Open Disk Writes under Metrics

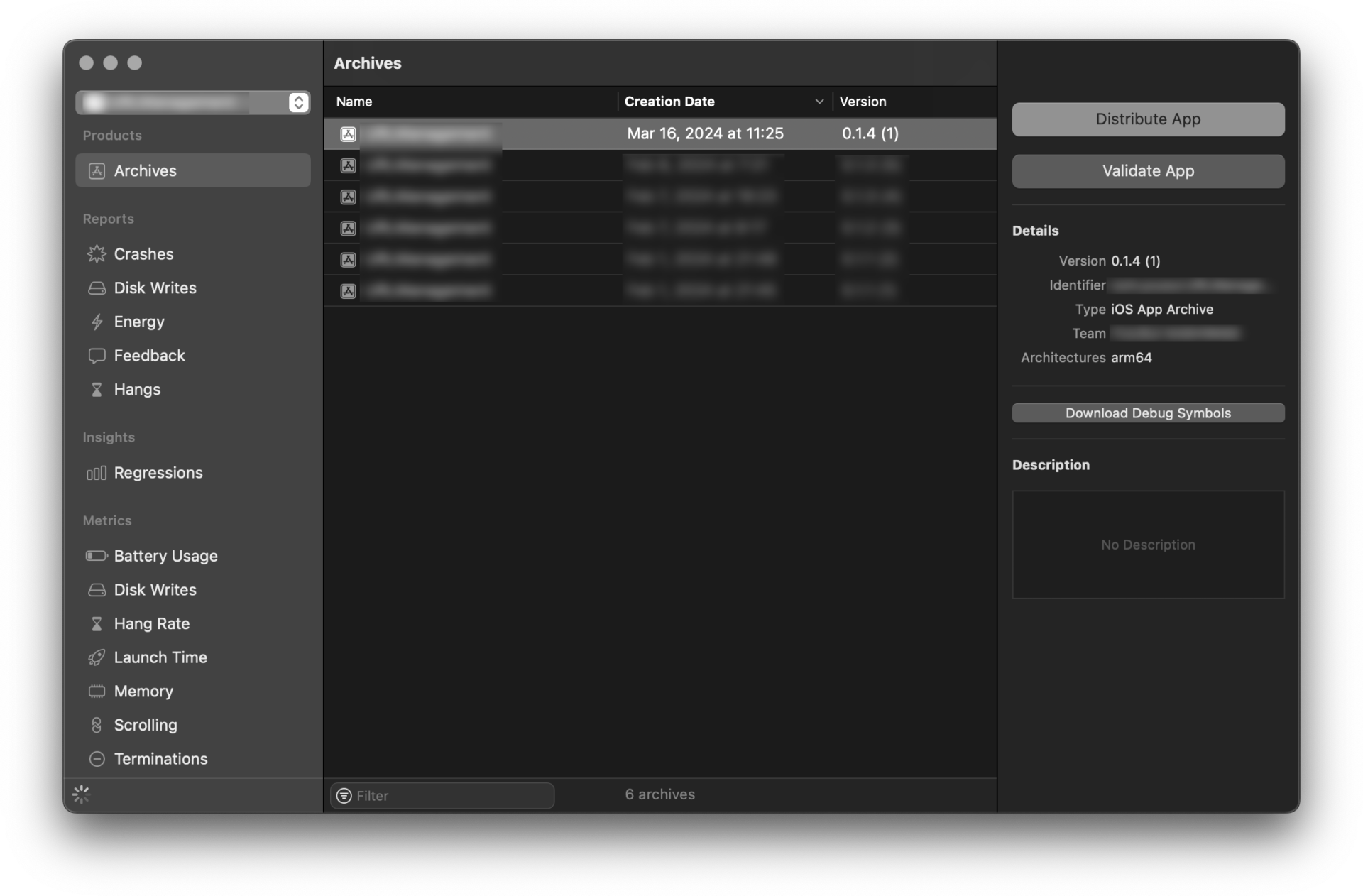point(193,590)
